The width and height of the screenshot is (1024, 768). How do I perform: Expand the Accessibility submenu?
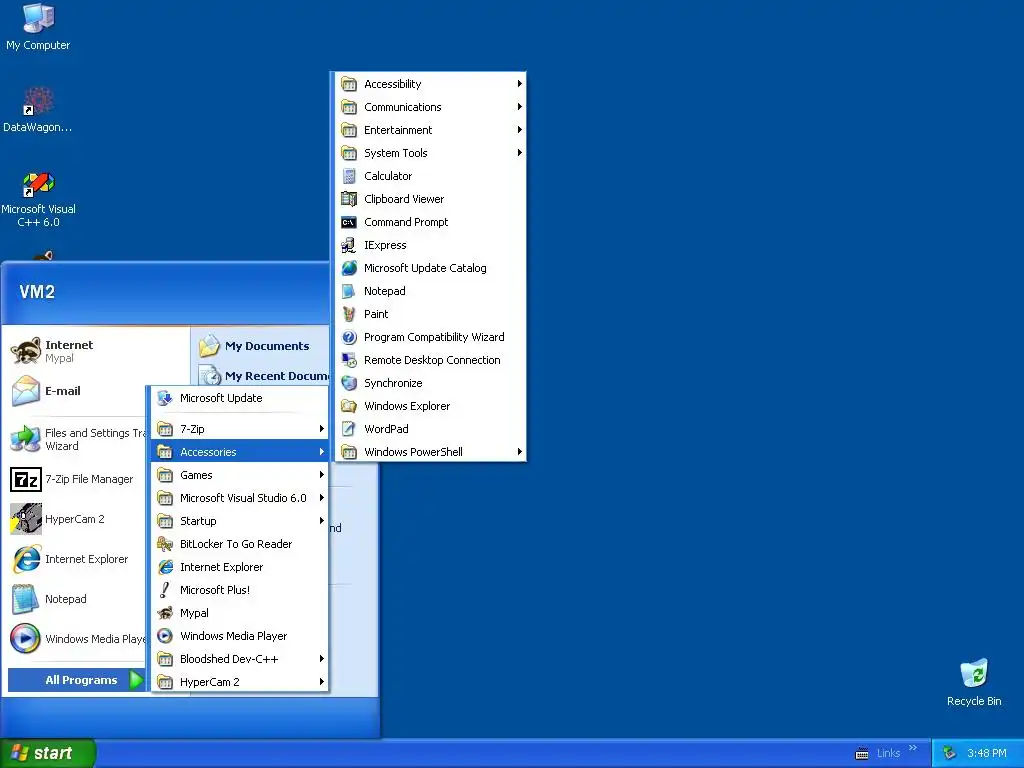[431, 84]
